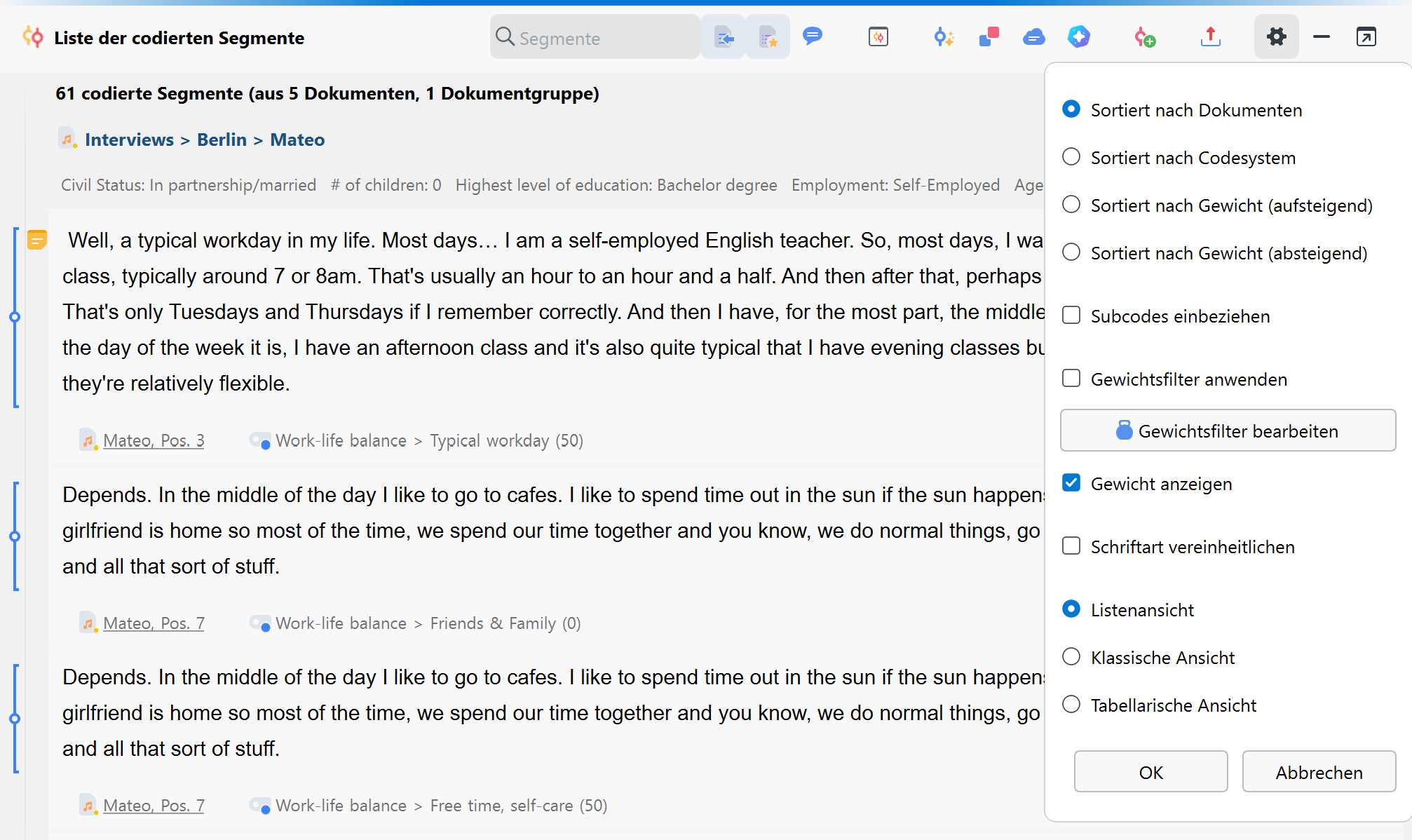The width and height of the screenshot is (1412, 840).
Task: Click the export upload arrow icon
Action: pos(1211,36)
